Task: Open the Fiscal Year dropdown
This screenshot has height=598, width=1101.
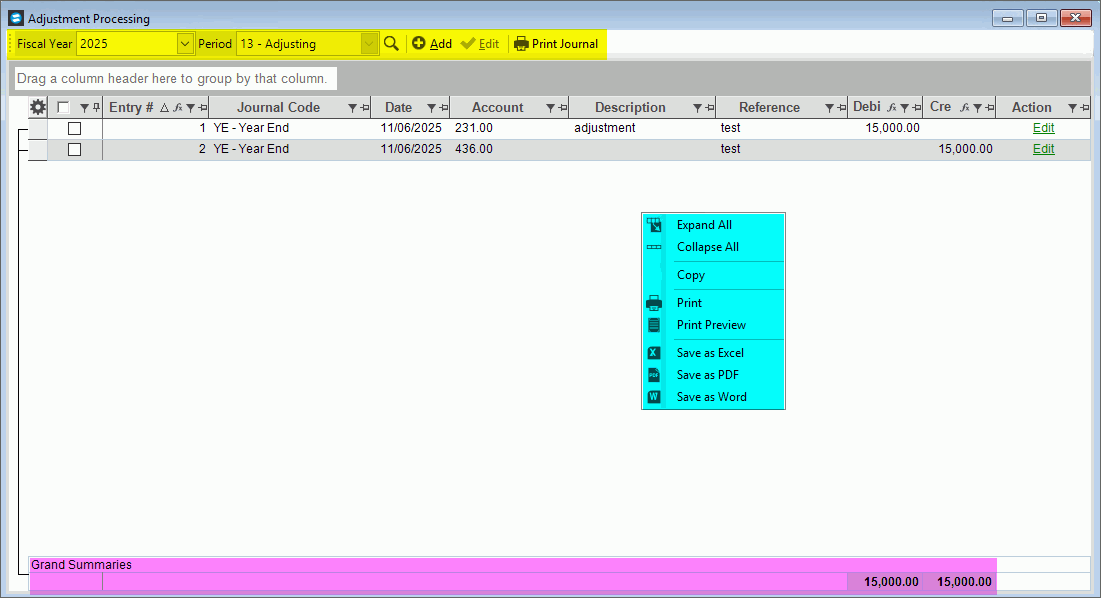Action: click(x=184, y=44)
